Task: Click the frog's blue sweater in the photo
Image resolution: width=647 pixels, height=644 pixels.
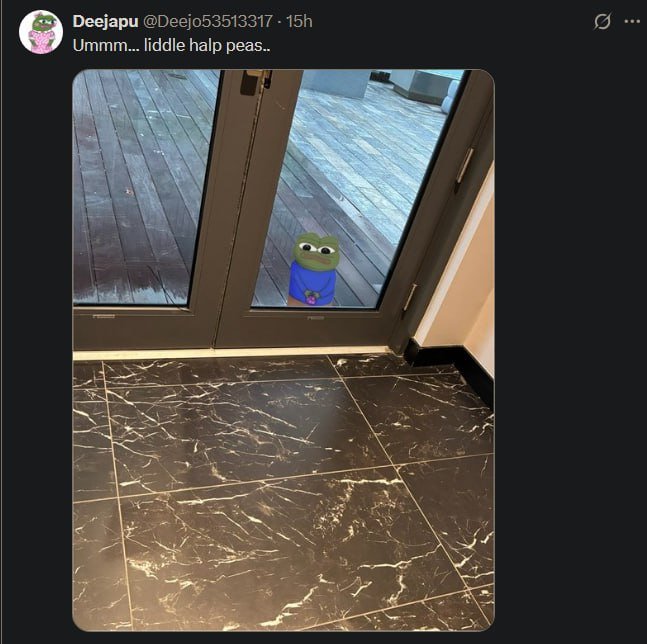Action: pyautogui.click(x=312, y=281)
